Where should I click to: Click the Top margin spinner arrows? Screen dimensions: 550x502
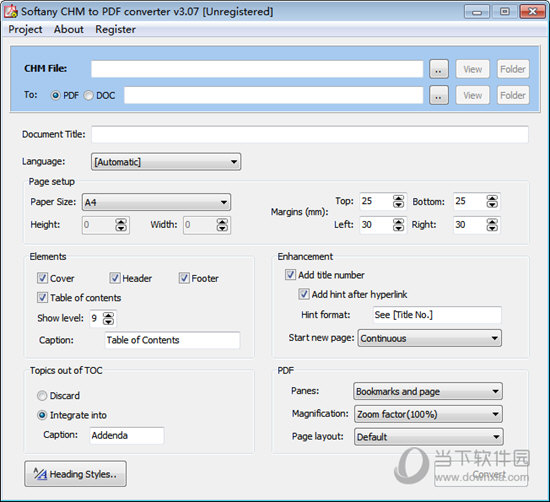tap(398, 201)
